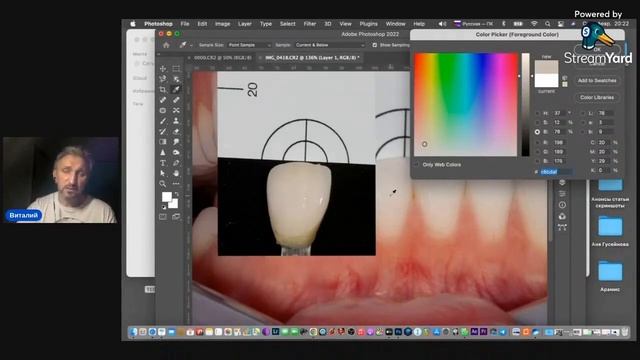This screenshot has height=360, width=640.
Task: Select the Eraser tool
Action: [176, 131]
